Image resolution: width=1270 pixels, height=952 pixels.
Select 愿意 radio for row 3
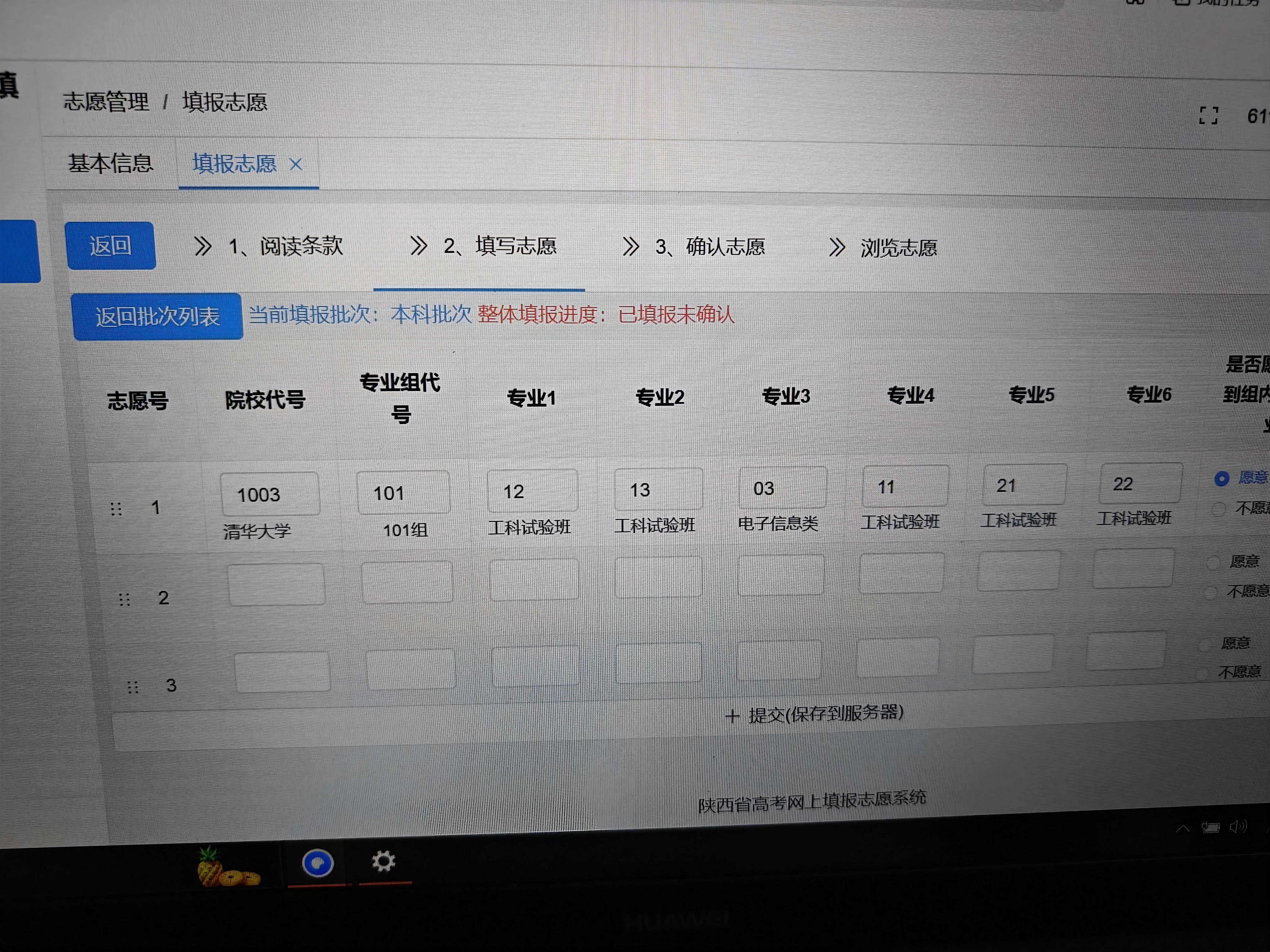tap(1205, 644)
